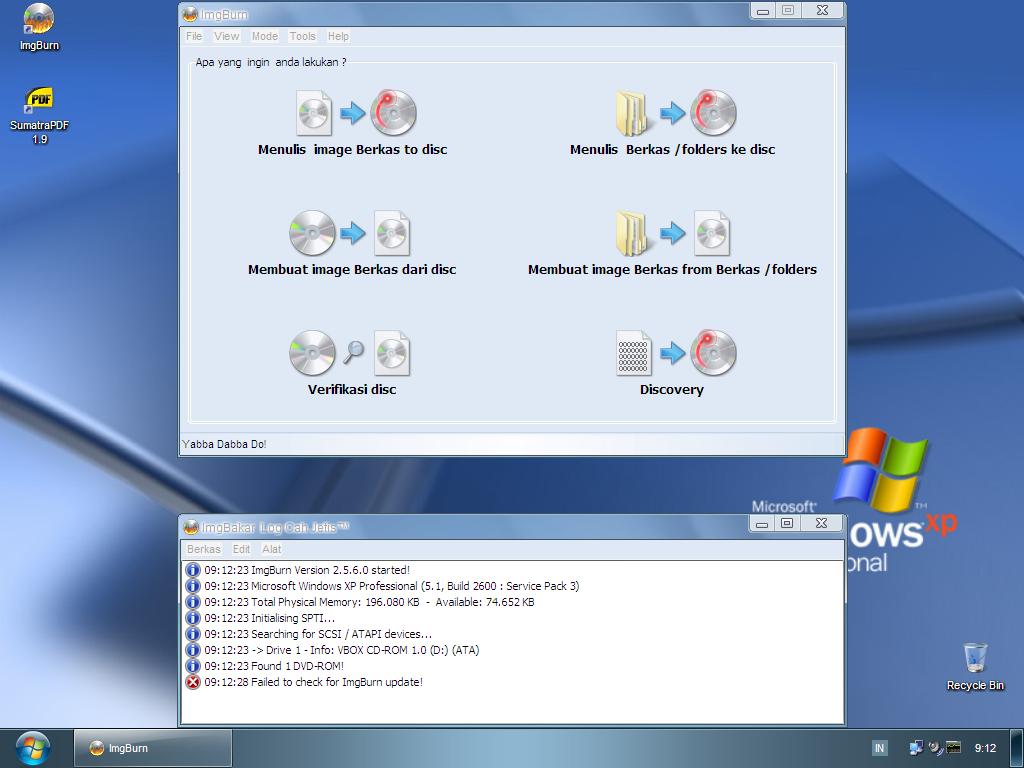
Task: Click ImgBurn taskbar button
Action: [x=152, y=748]
